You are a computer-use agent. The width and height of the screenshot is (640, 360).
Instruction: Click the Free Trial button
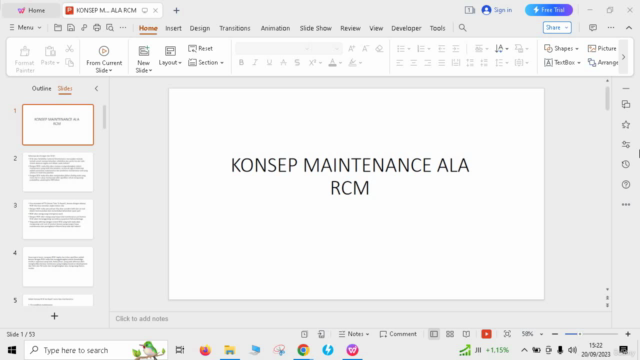point(549,10)
